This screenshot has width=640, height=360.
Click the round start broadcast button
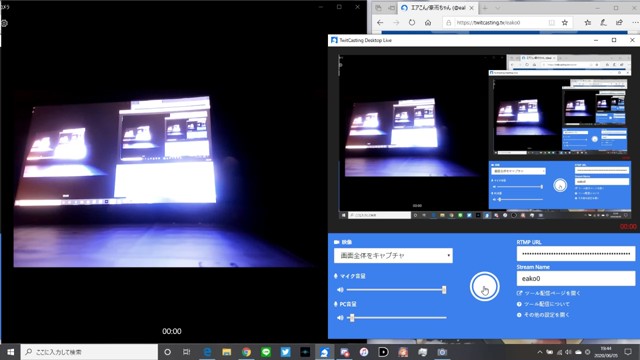click(x=484, y=287)
